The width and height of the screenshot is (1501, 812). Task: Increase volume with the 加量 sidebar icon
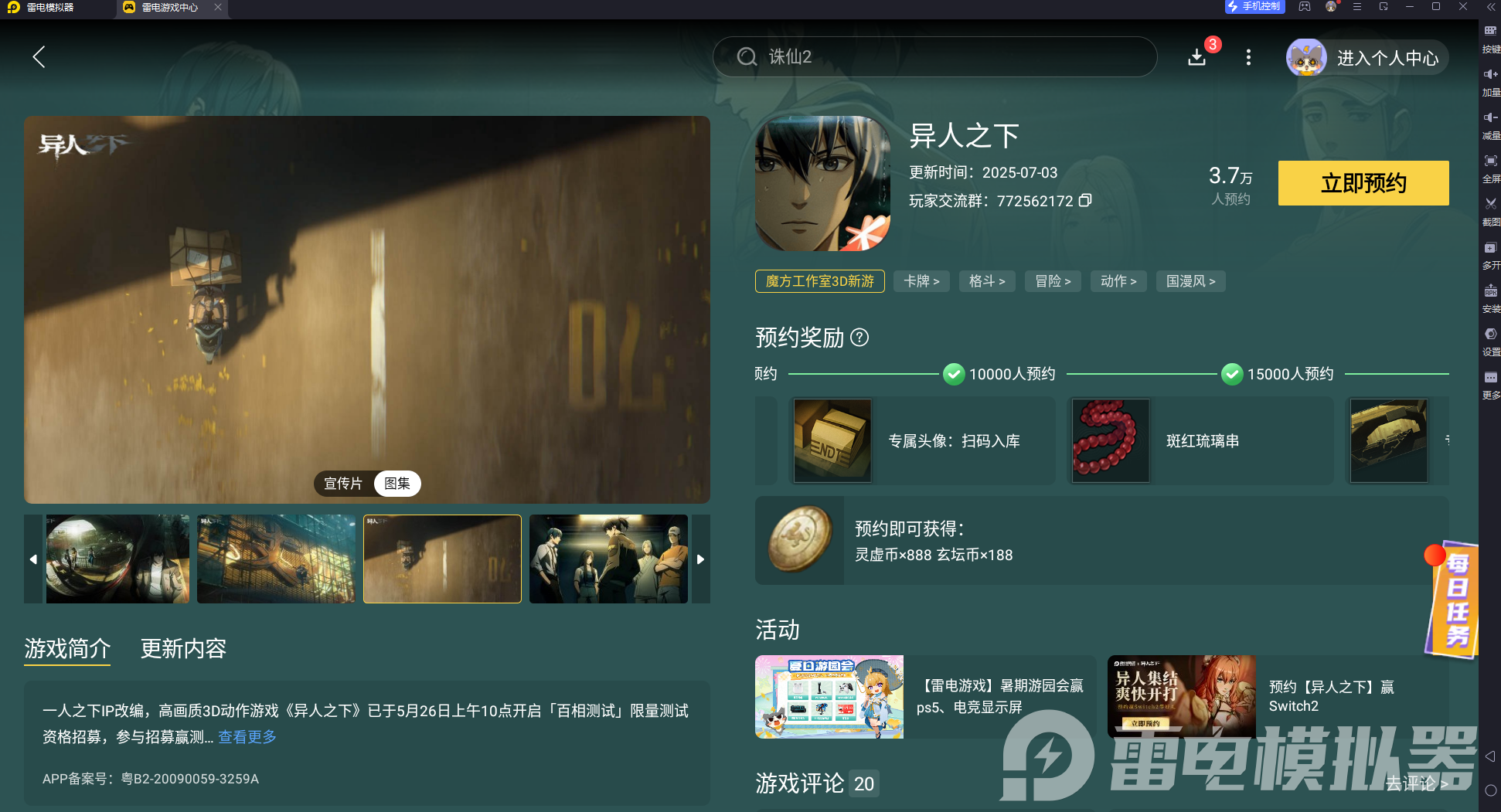coord(1491,81)
